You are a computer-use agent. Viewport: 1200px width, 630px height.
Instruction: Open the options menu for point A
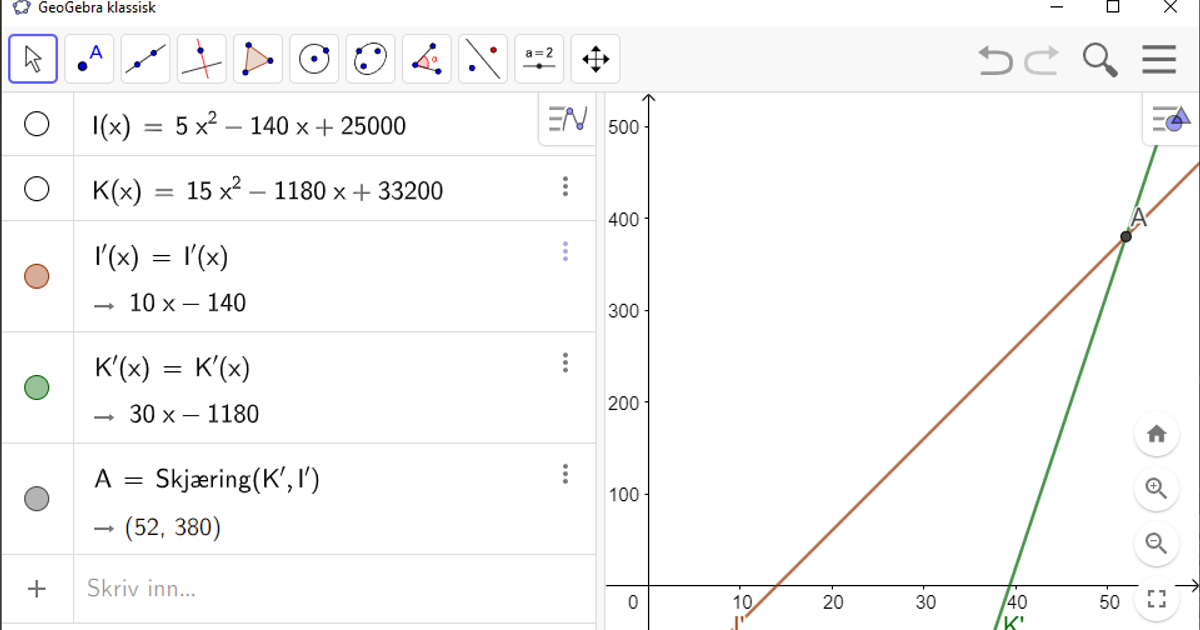566,473
